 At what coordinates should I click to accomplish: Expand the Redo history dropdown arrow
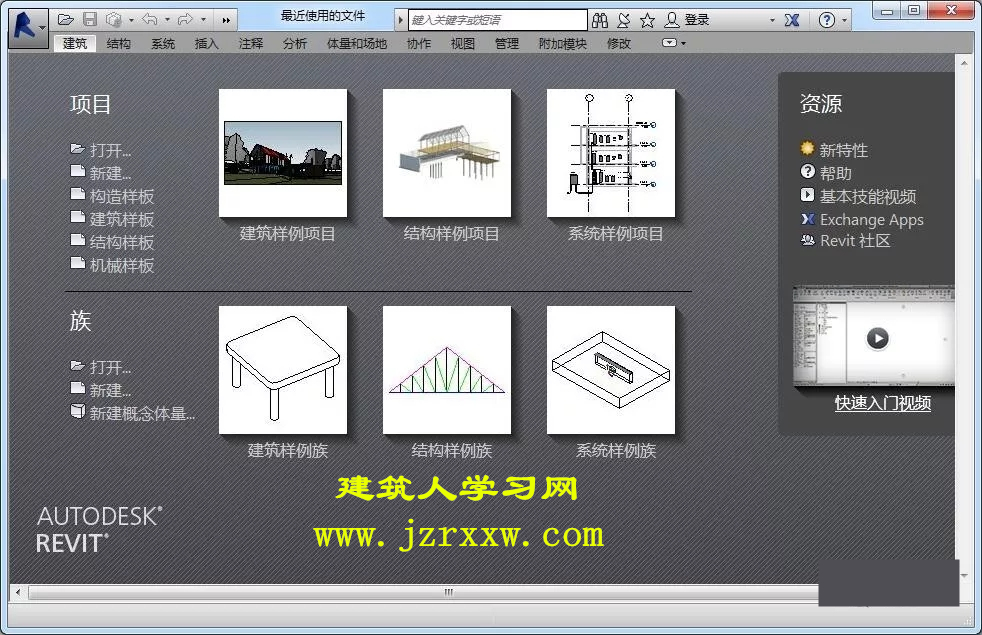coord(204,20)
